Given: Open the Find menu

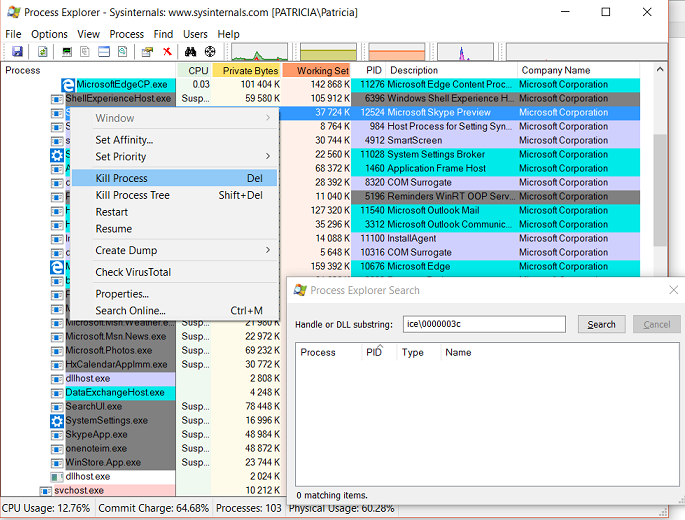Looking at the screenshot, I should [x=163, y=34].
